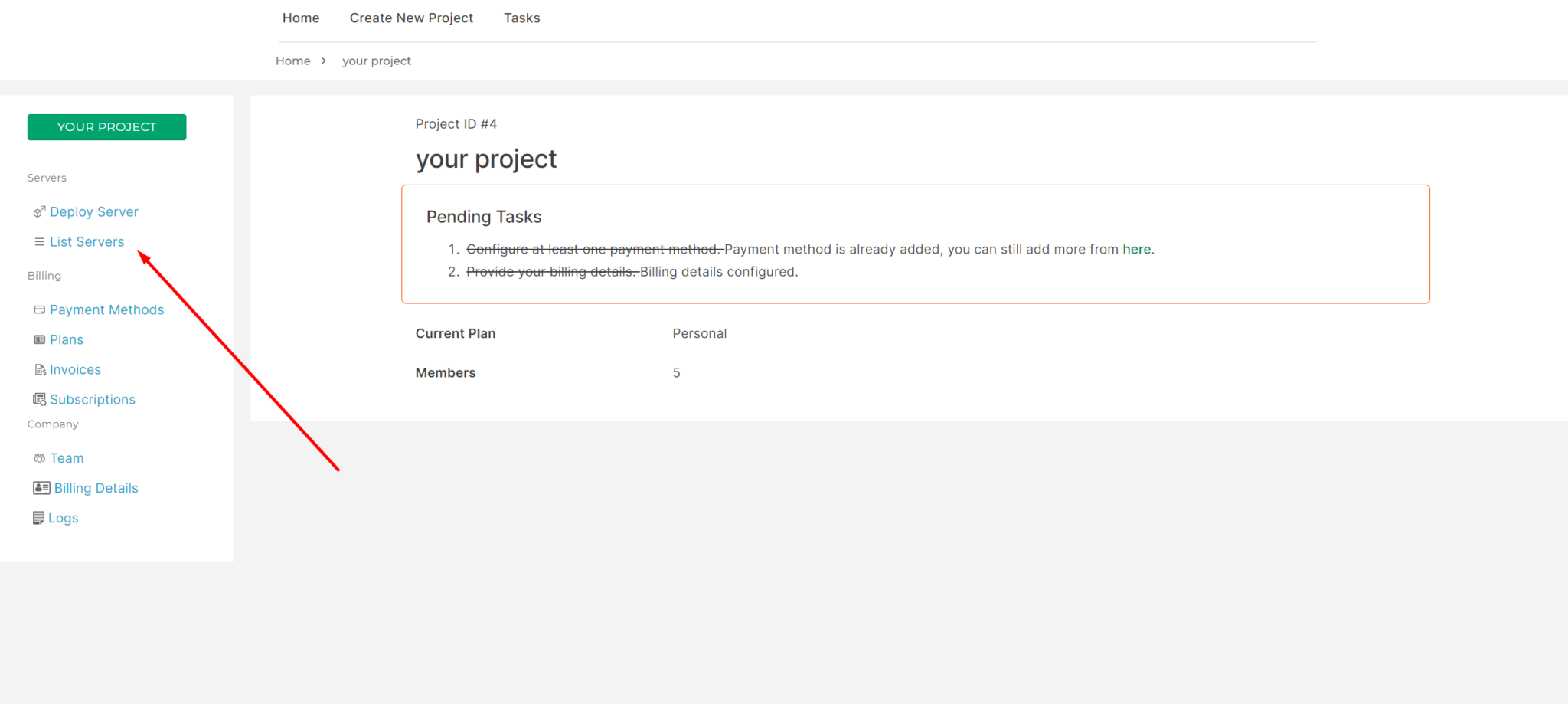
Task: Click the Logs icon under Company
Action: (x=40, y=517)
